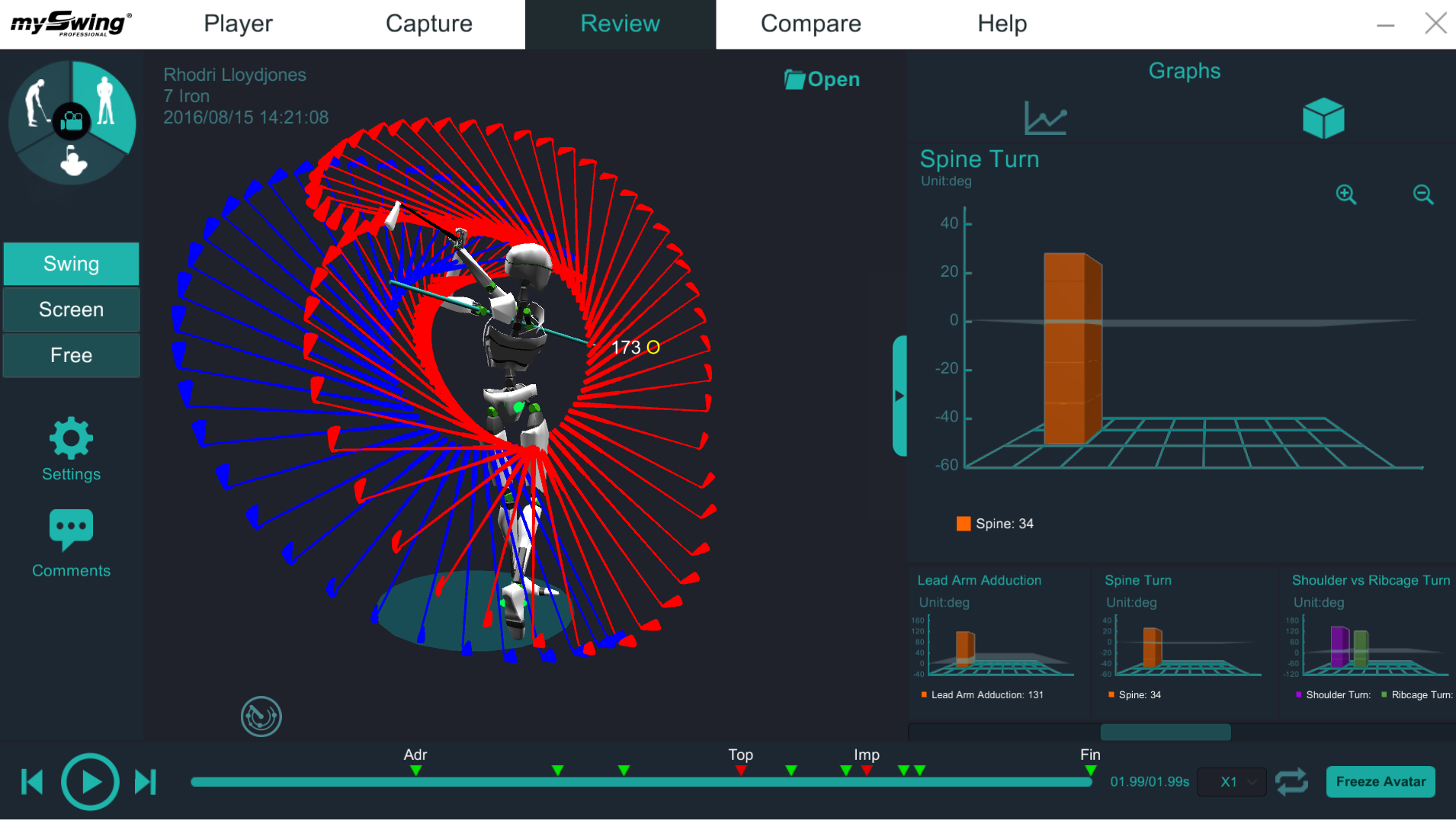Open the Review tab

[x=621, y=24]
